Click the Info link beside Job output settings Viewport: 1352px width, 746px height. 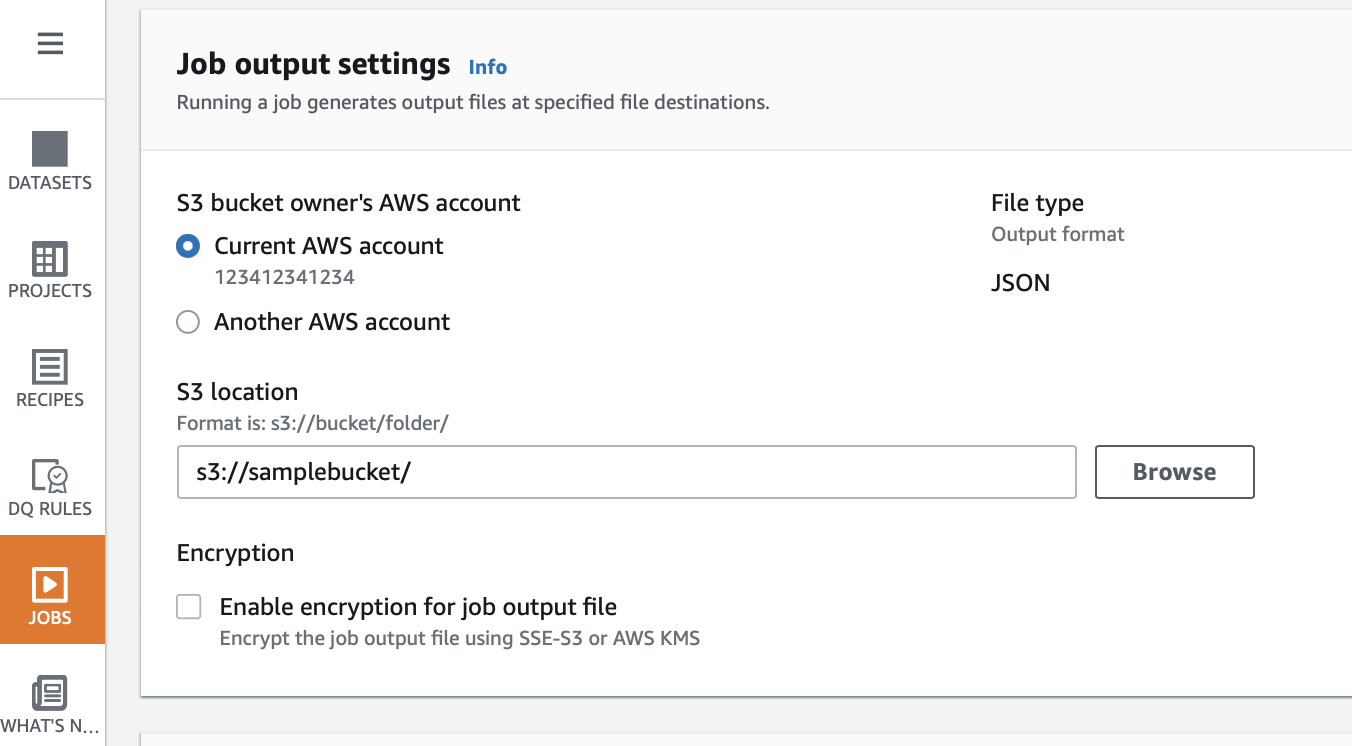(x=488, y=67)
